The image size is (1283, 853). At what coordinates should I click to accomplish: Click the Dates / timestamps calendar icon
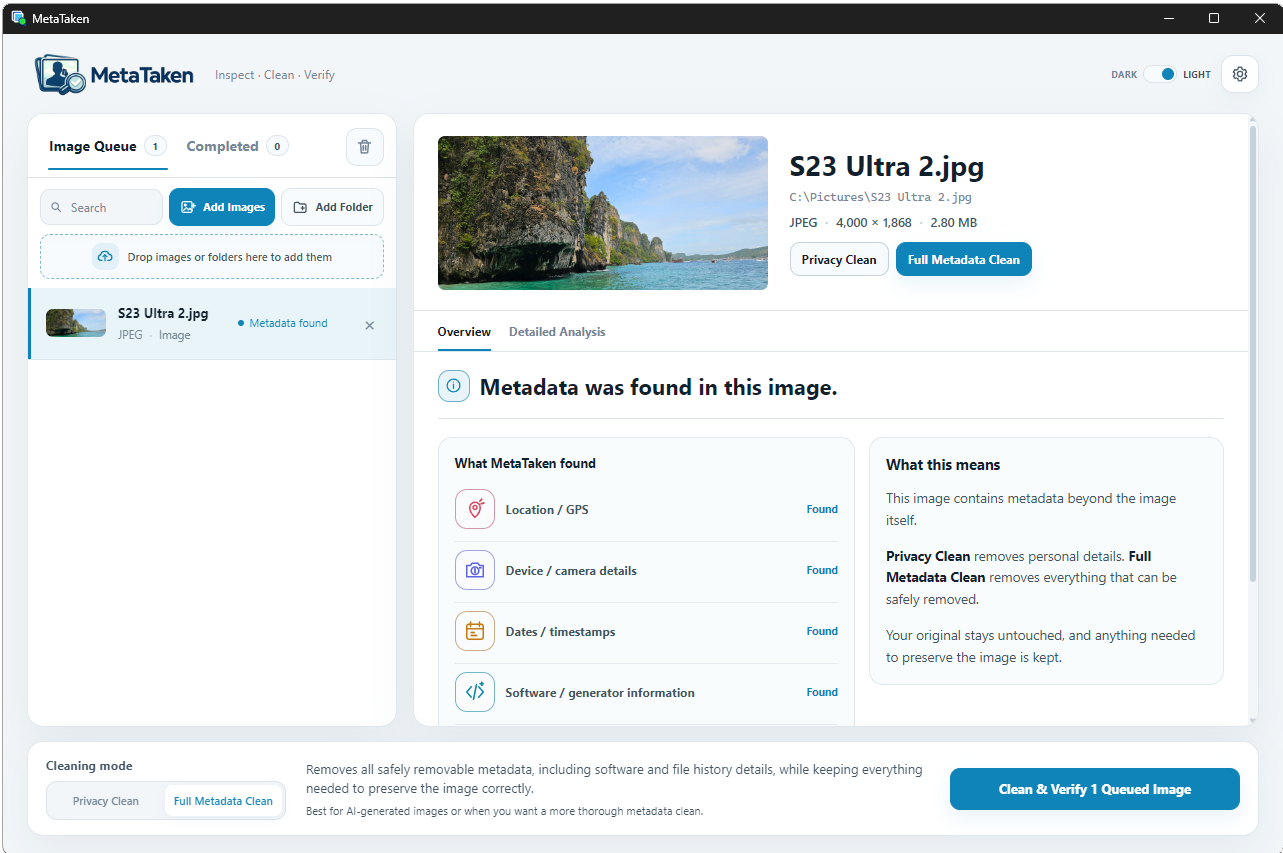coord(475,631)
